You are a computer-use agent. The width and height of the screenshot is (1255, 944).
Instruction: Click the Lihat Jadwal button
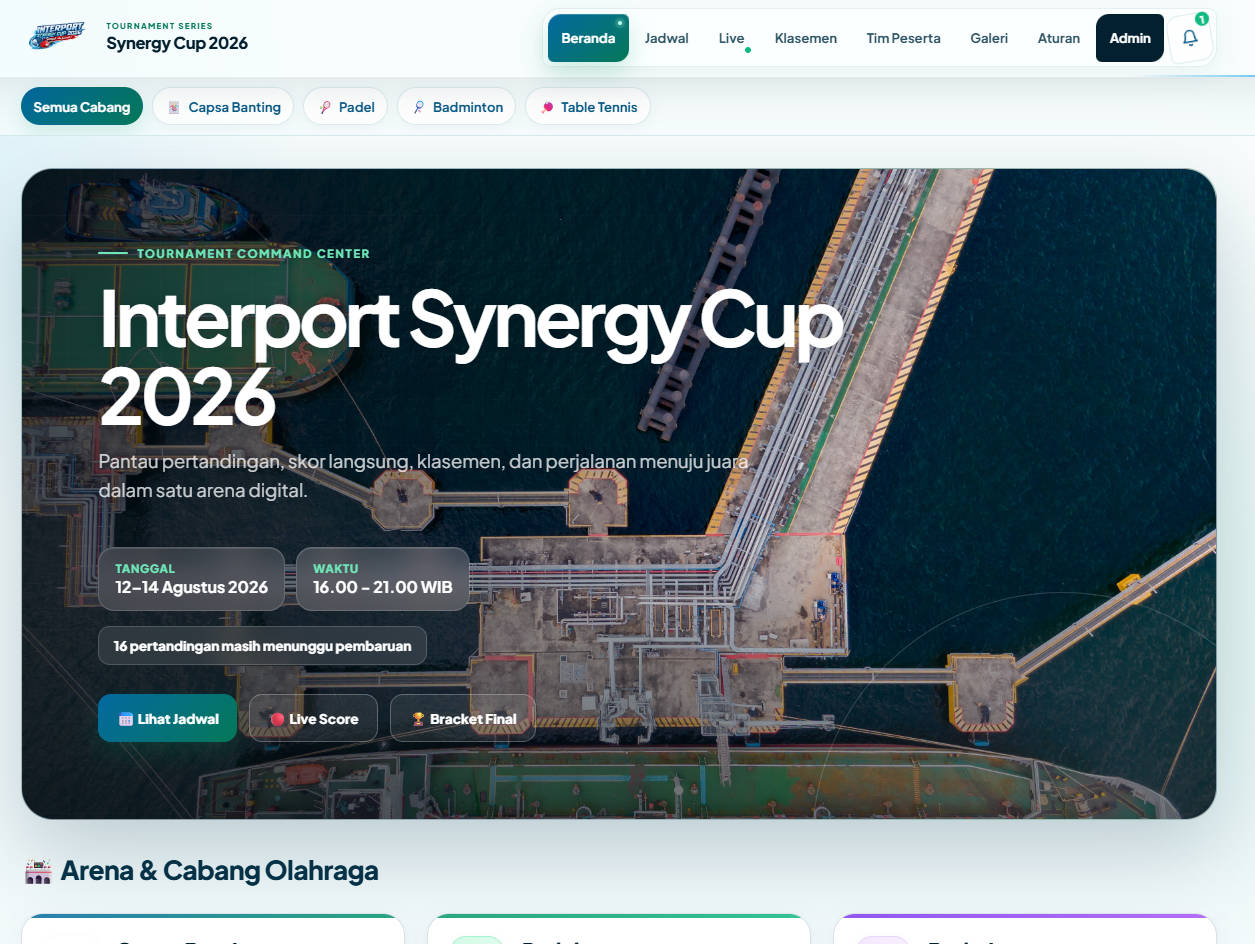point(167,718)
